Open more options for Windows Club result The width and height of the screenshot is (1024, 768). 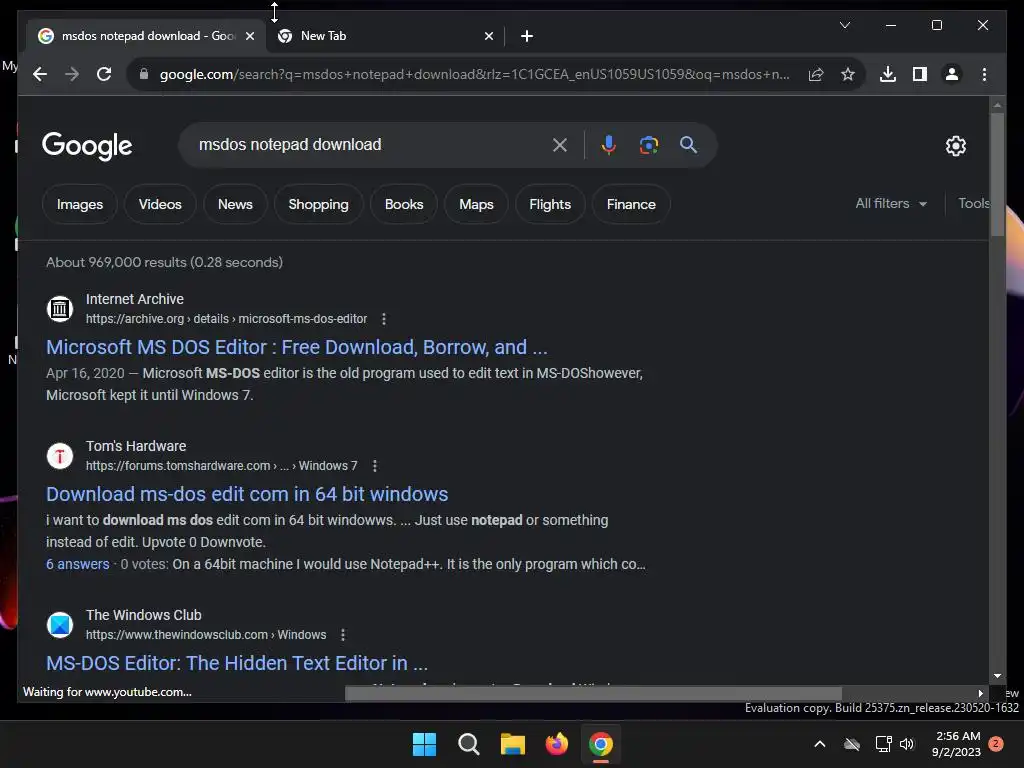(343, 635)
